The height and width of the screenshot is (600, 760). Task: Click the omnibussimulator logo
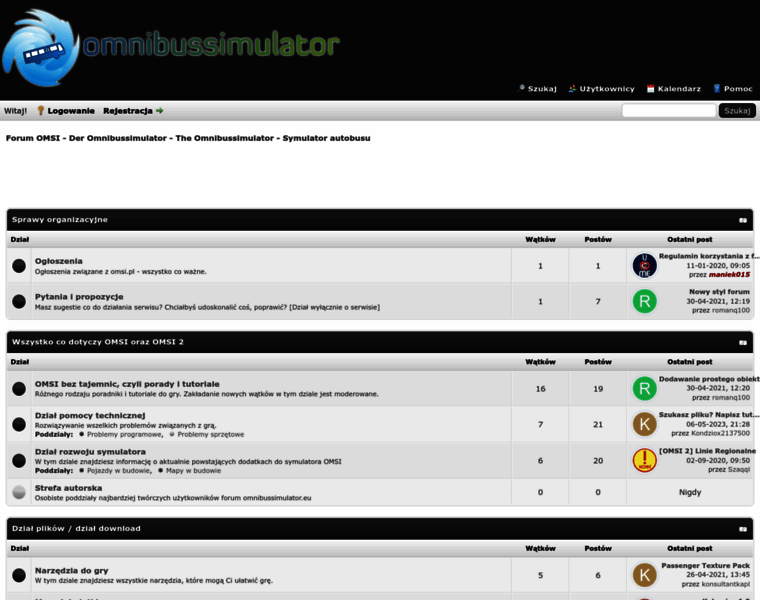tap(171, 47)
